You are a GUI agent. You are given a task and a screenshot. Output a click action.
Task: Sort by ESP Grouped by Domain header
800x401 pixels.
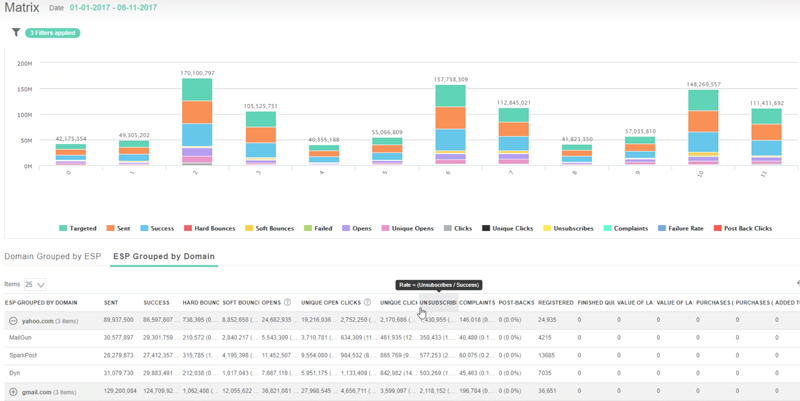coord(41,303)
